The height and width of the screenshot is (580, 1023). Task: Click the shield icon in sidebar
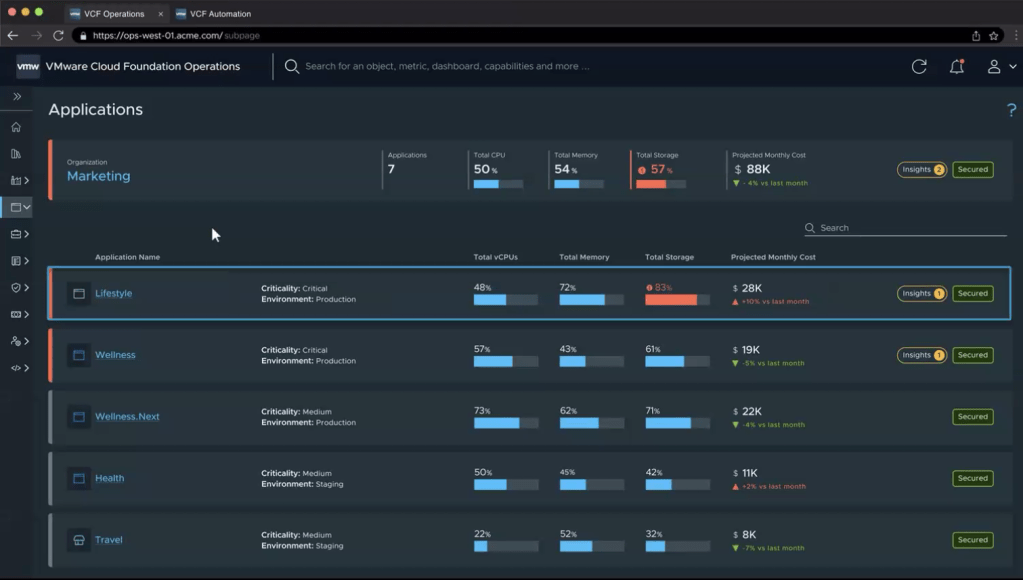point(15,287)
